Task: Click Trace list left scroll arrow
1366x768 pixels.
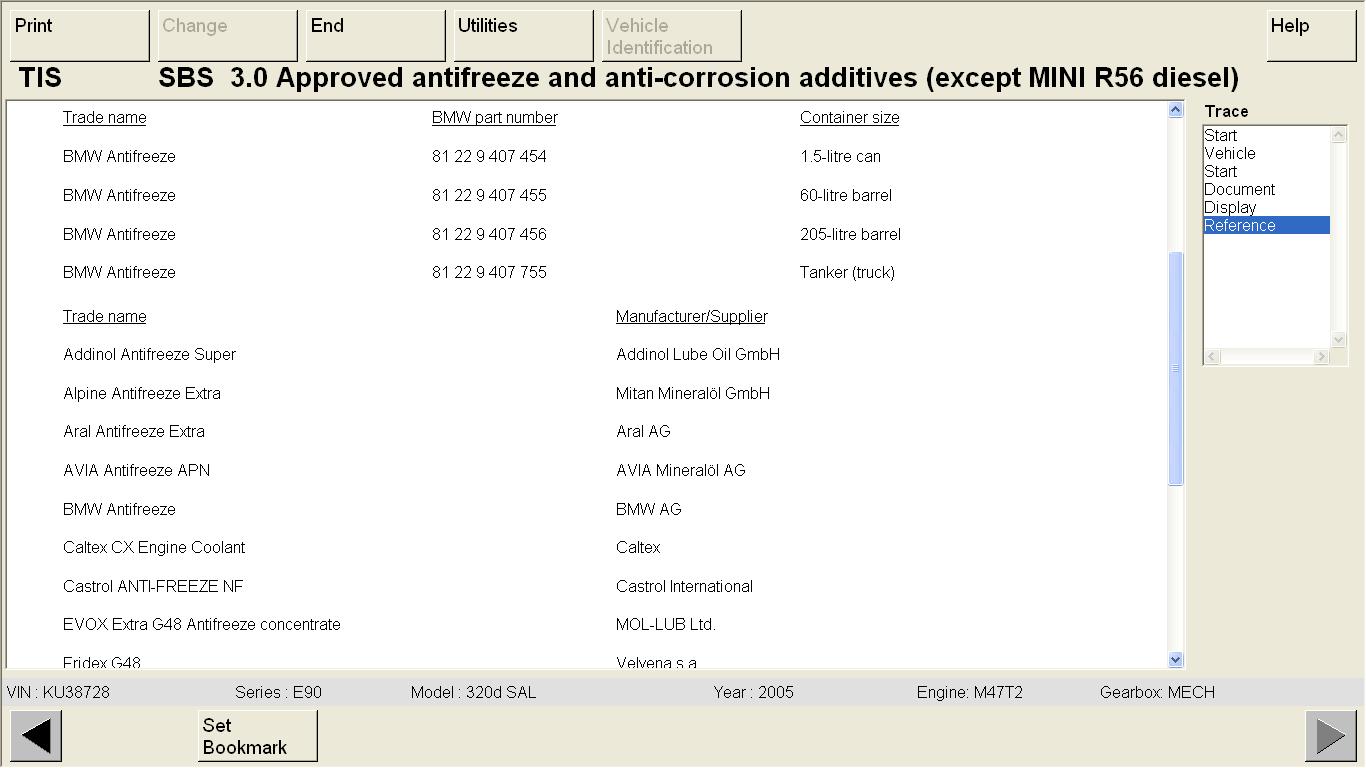Action: (x=1212, y=356)
